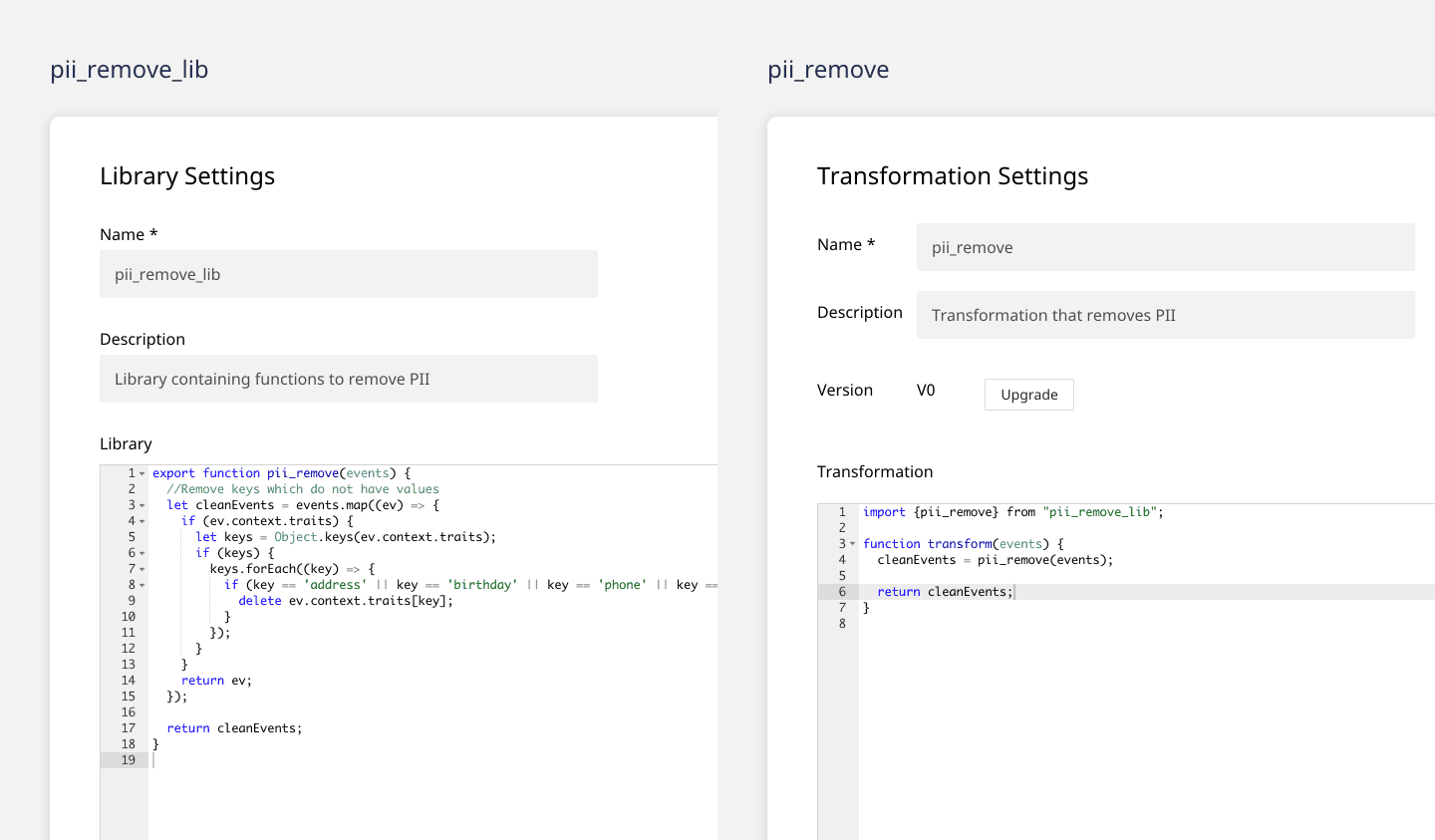Image resolution: width=1435 pixels, height=840 pixels.
Task: Click the 'cleanEvents = pii_remove(events)' code line
Action: pyautogui.click(x=995, y=560)
